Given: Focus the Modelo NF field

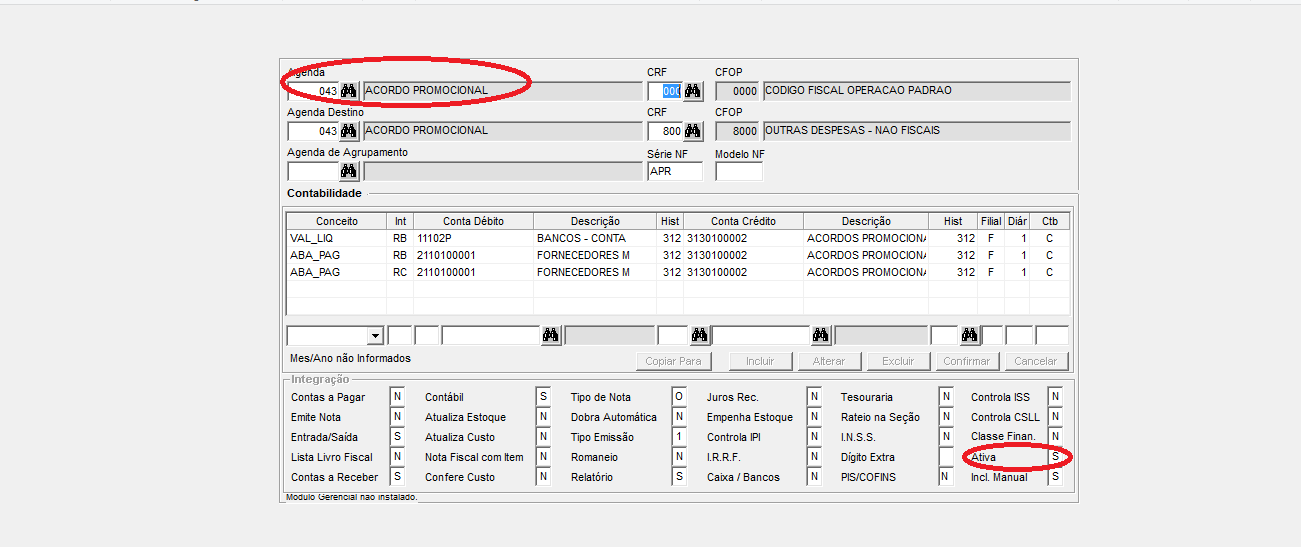Looking at the screenshot, I should [x=739, y=171].
